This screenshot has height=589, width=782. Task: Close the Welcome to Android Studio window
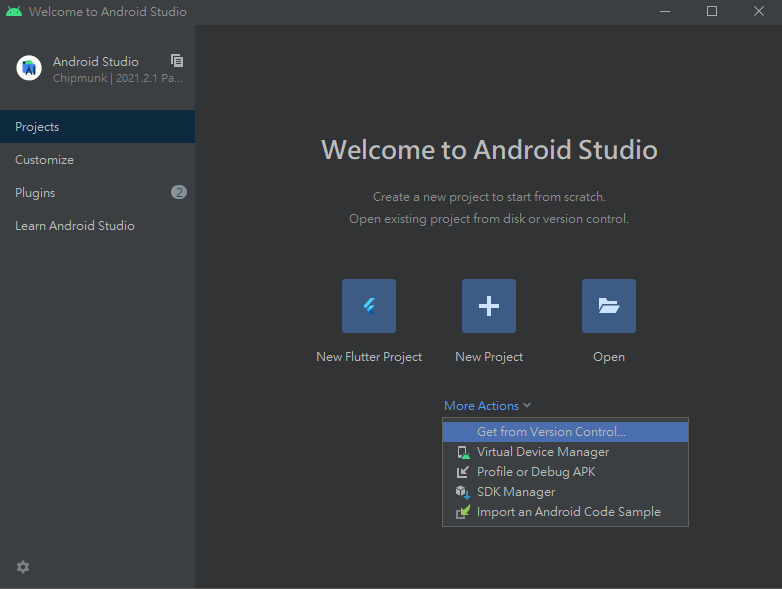[759, 11]
